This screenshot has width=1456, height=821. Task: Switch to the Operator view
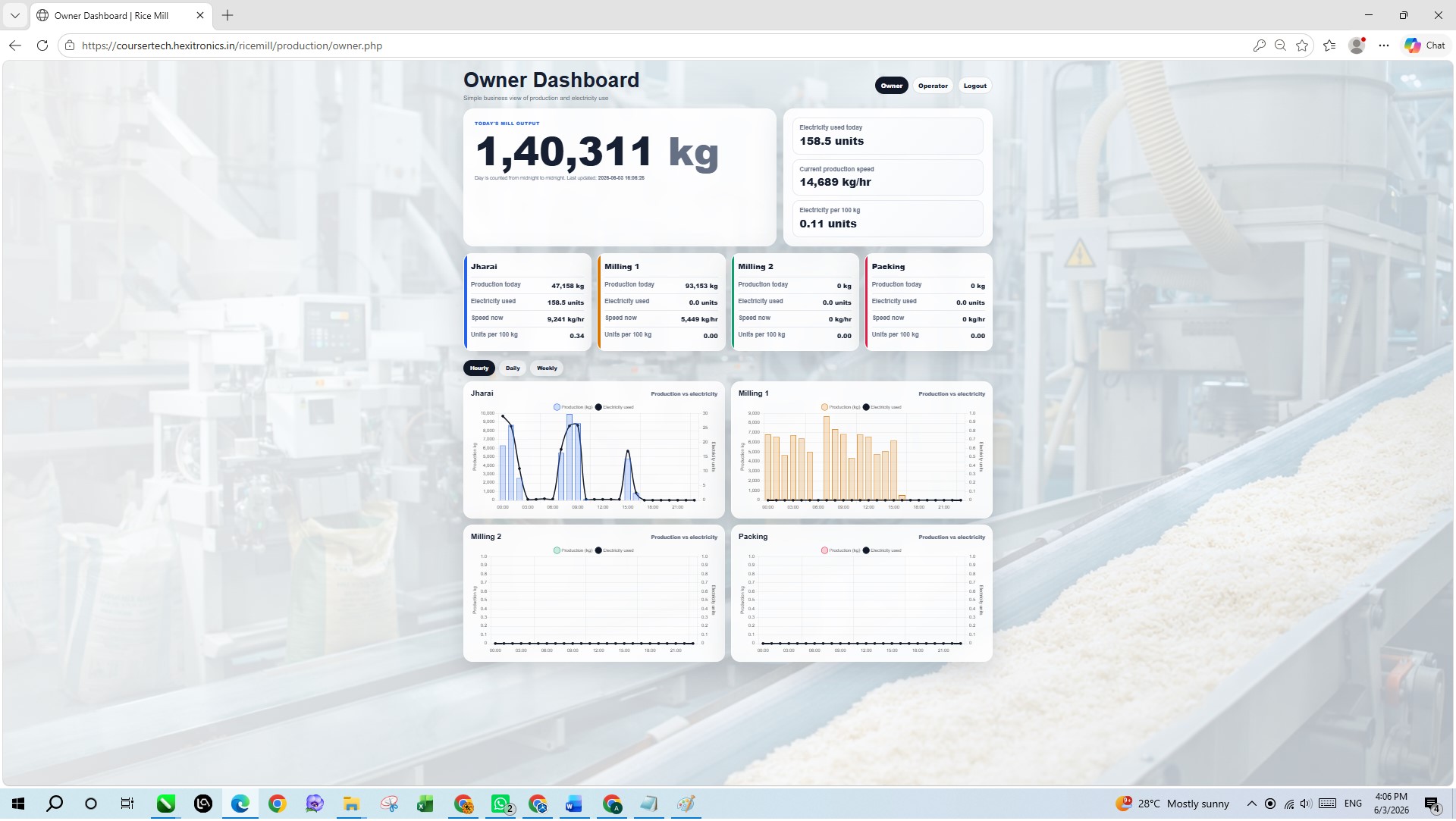tap(933, 86)
